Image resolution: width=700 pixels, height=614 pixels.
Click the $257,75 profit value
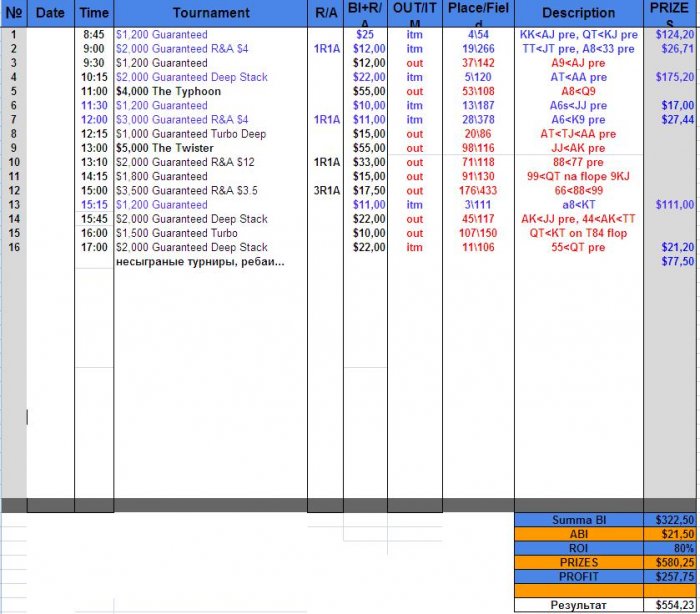click(671, 576)
